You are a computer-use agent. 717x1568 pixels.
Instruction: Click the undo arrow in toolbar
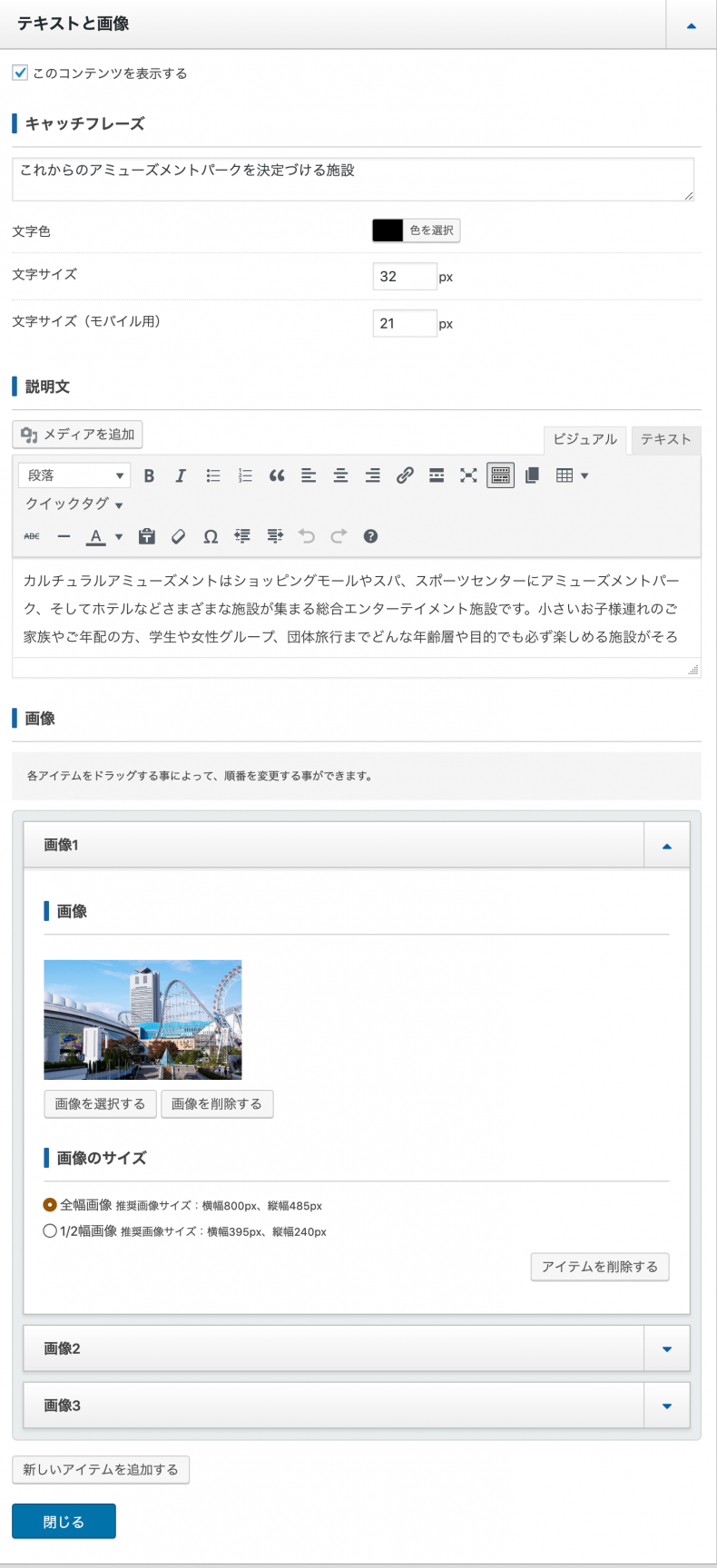coord(307,536)
